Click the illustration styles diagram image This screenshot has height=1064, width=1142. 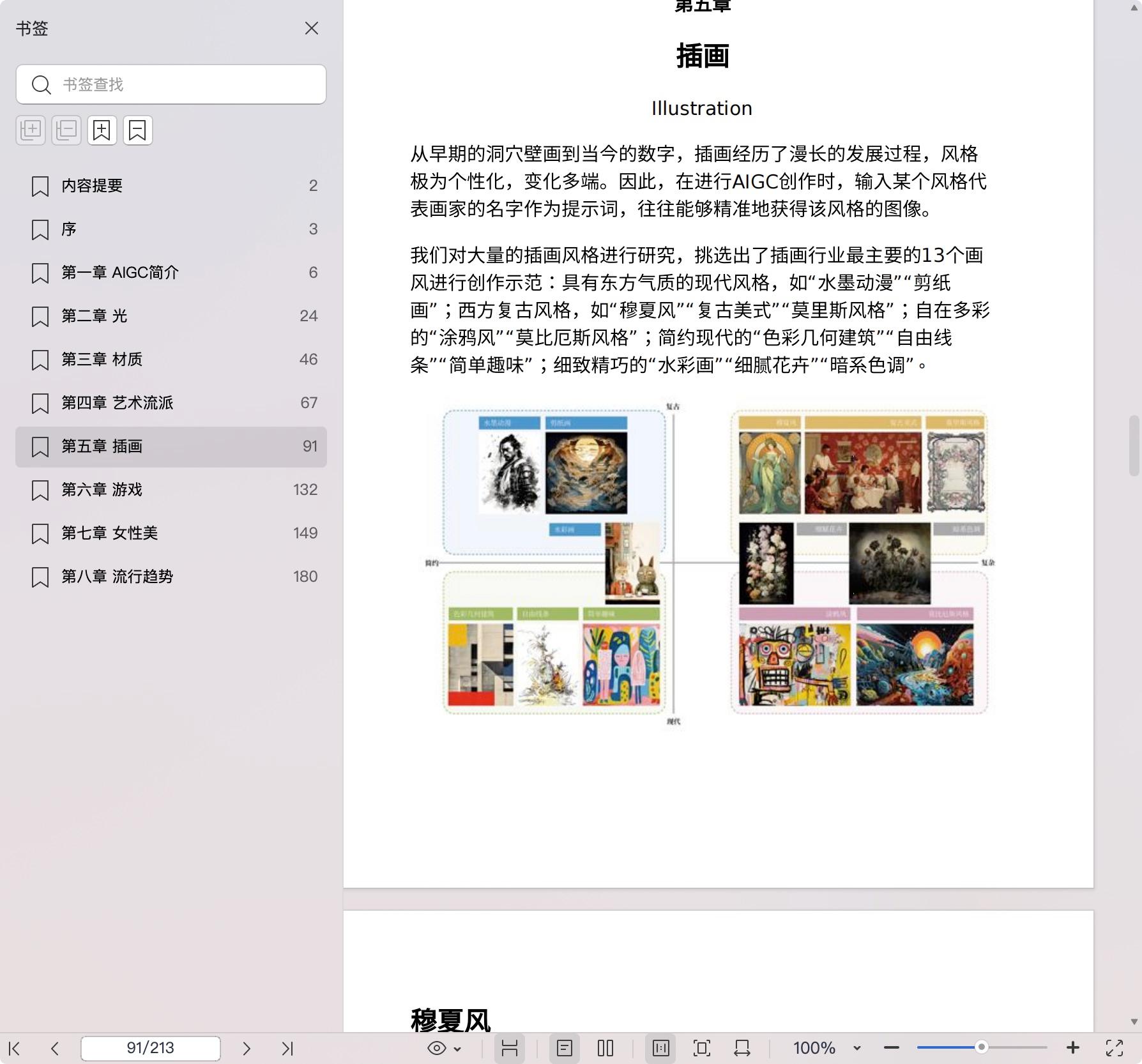click(x=710, y=563)
